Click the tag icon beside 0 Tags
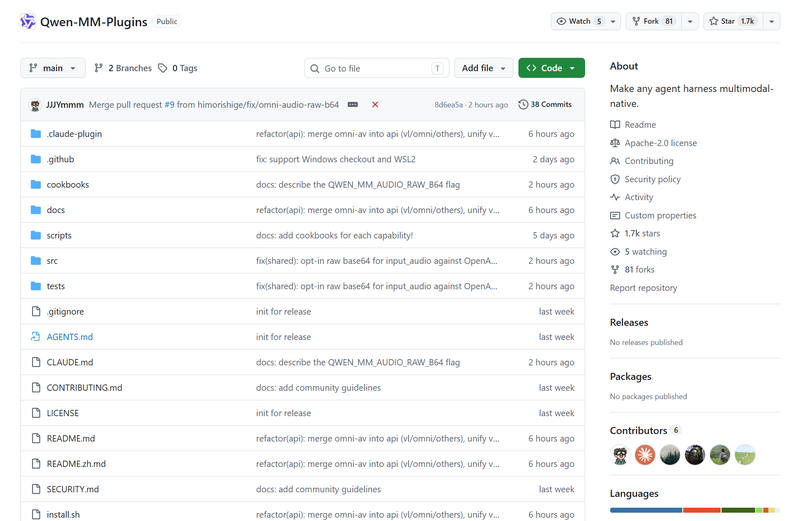 click(x=162, y=68)
